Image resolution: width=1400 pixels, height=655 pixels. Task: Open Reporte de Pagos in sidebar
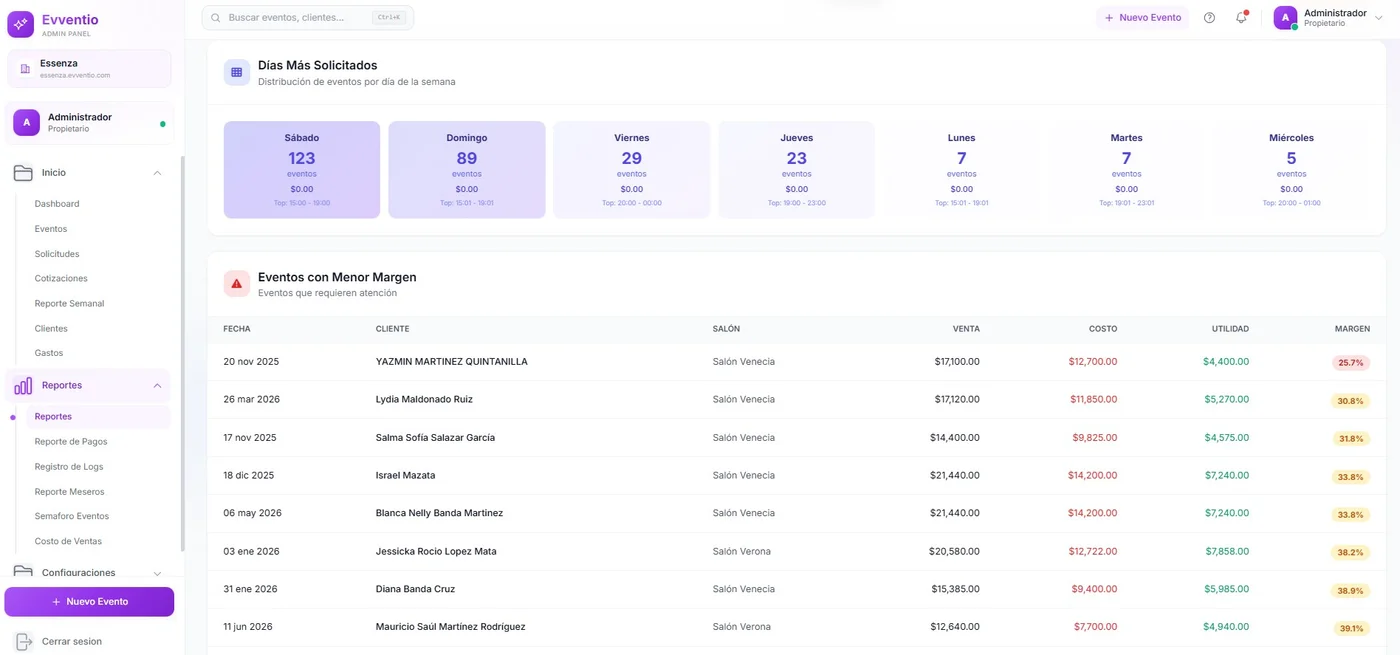[71, 442]
